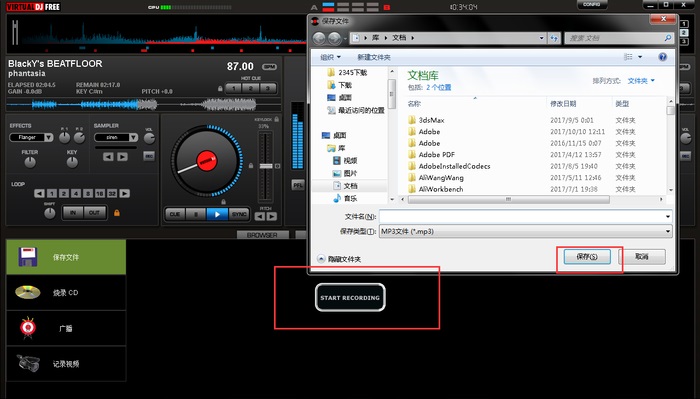Open the 文件夹 sort dropdown

(x=641, y=81)
